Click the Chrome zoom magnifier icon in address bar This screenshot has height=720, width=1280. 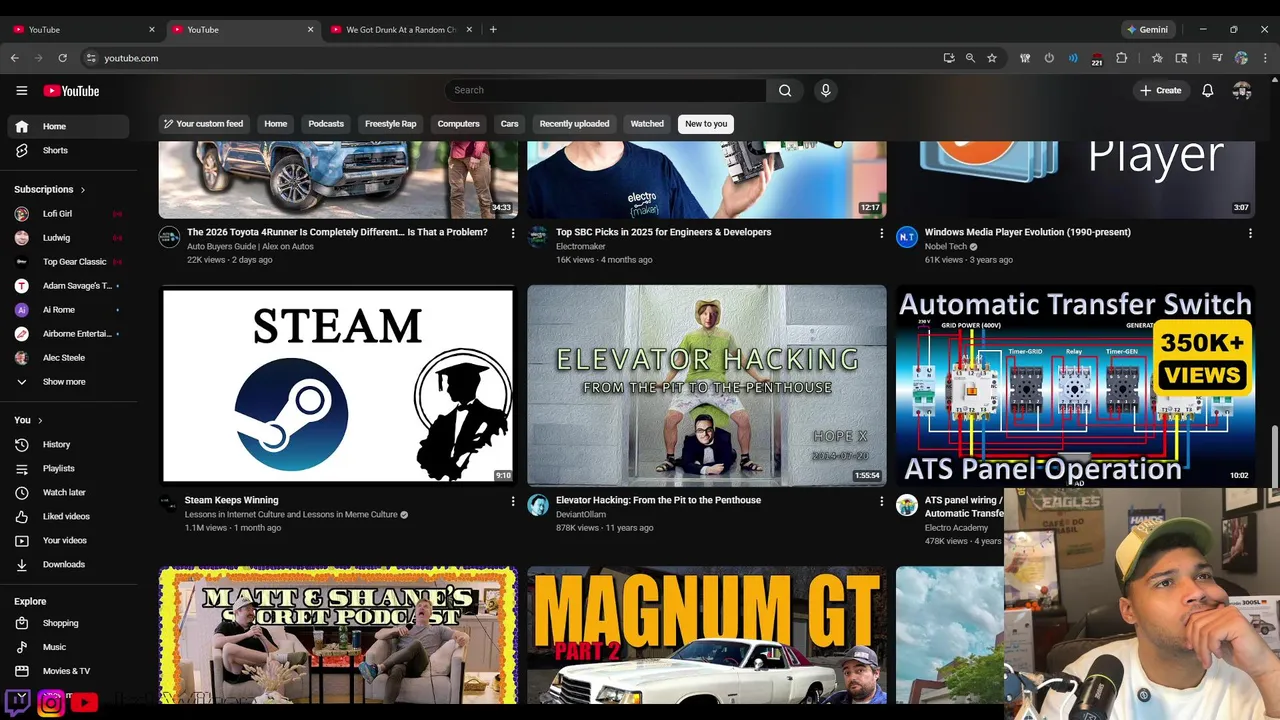point(970,58)
